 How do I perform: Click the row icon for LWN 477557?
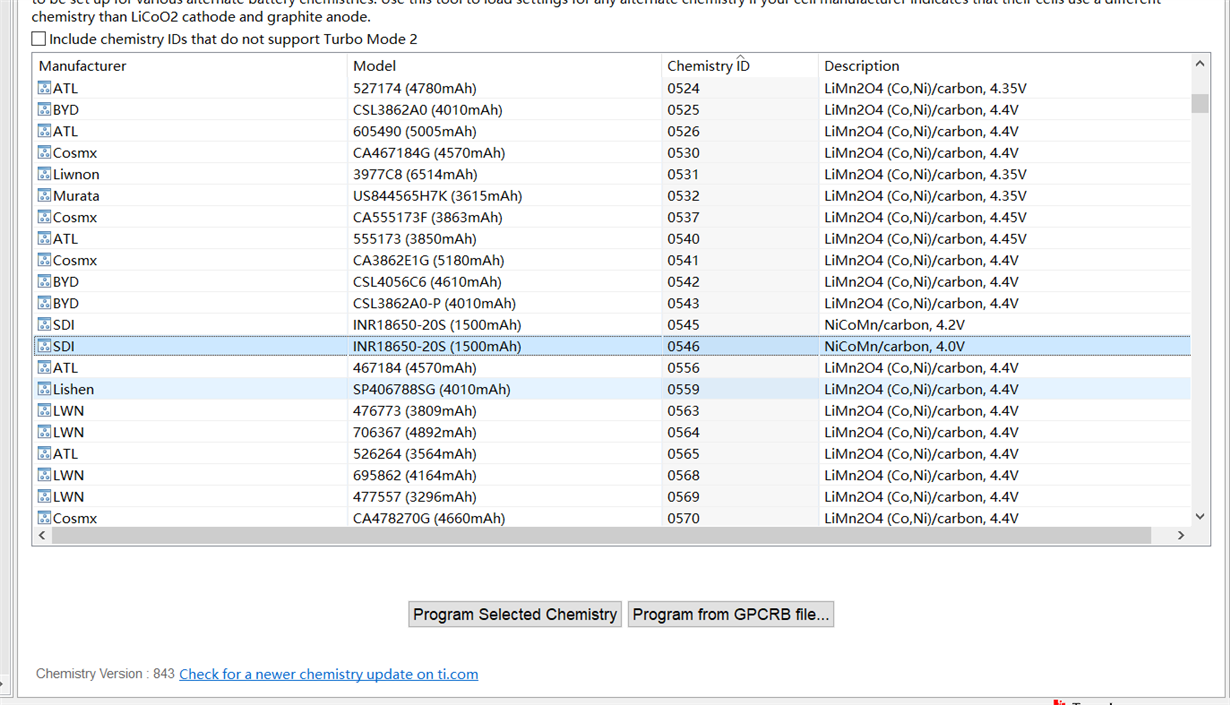click(44, 497)
